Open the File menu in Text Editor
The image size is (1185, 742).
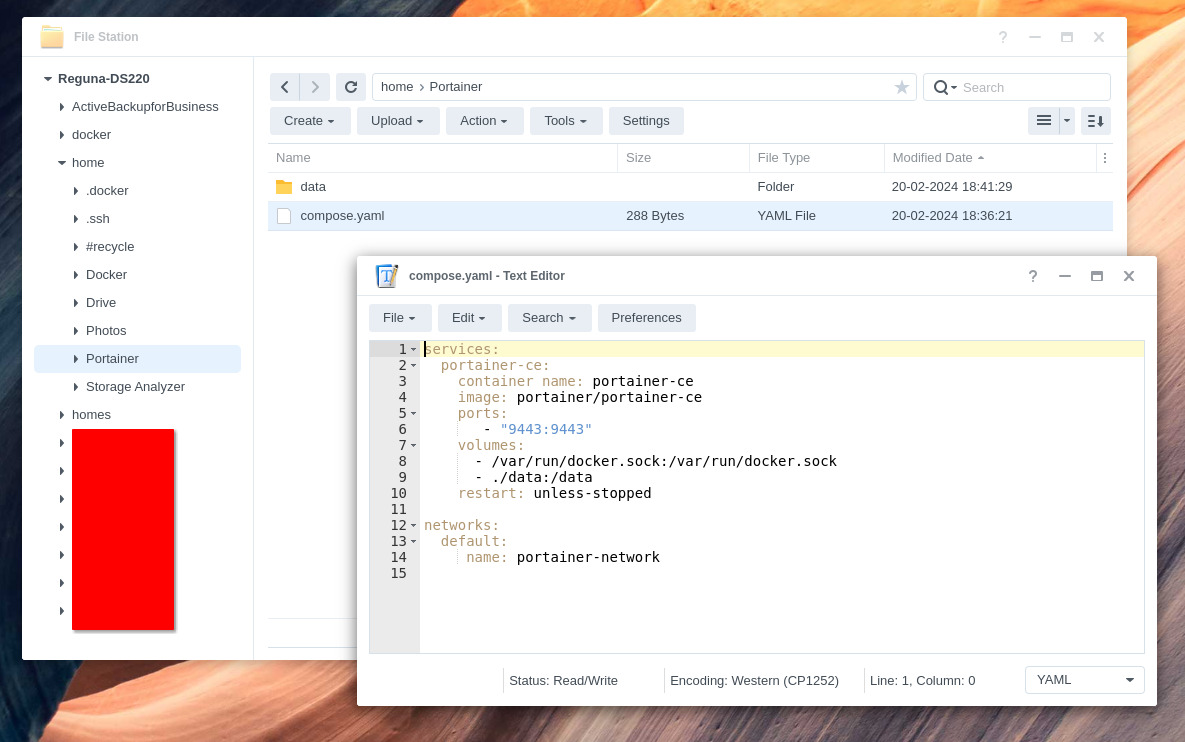click(x=399, y=318)
